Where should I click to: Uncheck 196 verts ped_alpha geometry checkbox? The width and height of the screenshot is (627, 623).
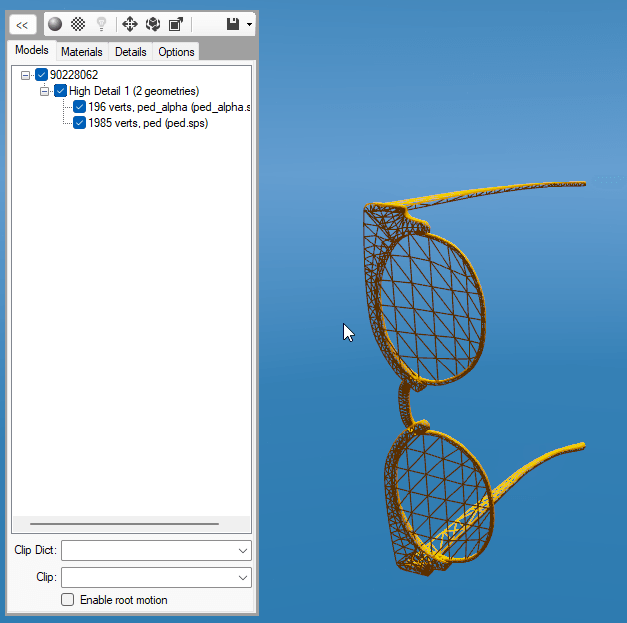(80, 107)
